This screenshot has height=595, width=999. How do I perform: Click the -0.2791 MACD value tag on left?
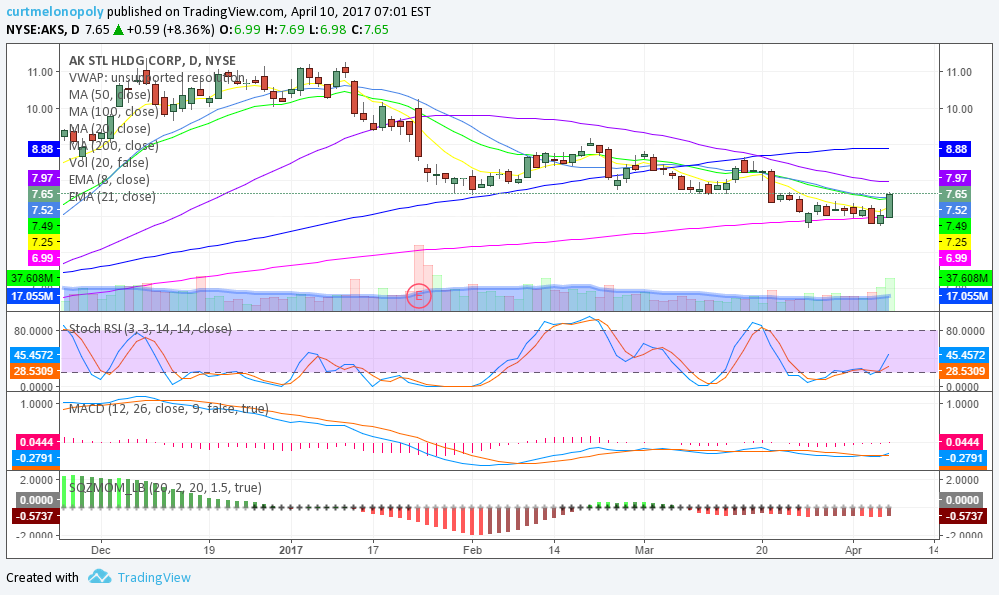36,458
